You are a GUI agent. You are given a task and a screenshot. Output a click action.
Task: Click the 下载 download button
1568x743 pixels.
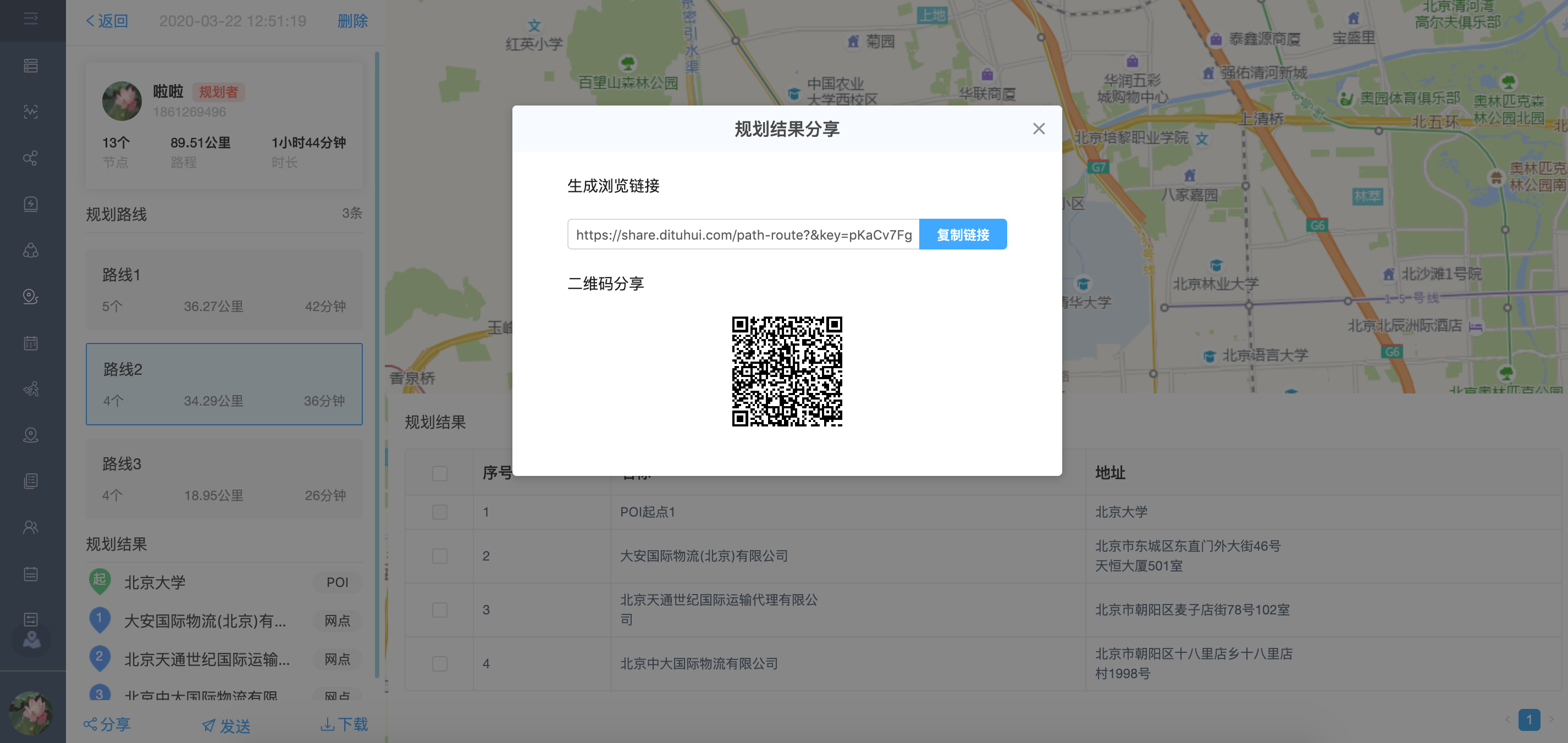(344, 724)
